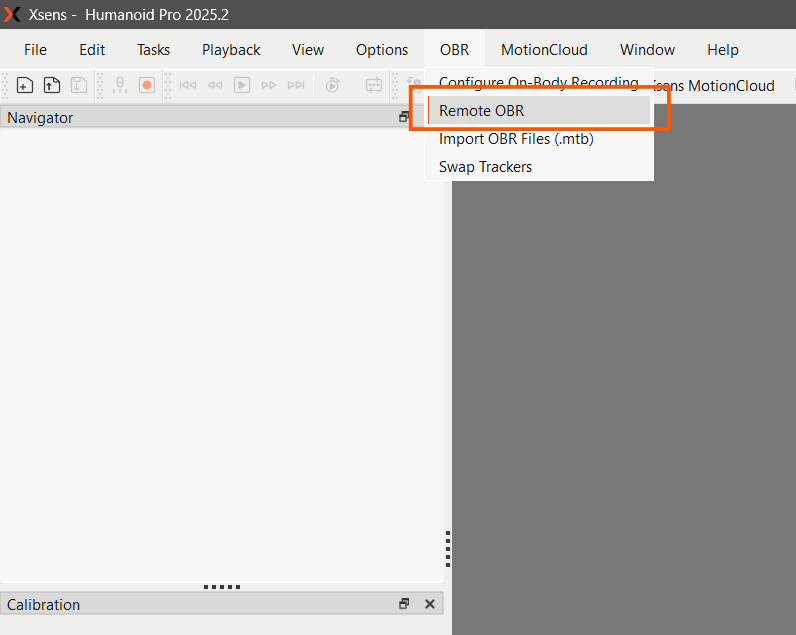Click the red Record button icon

pos(147,85)
